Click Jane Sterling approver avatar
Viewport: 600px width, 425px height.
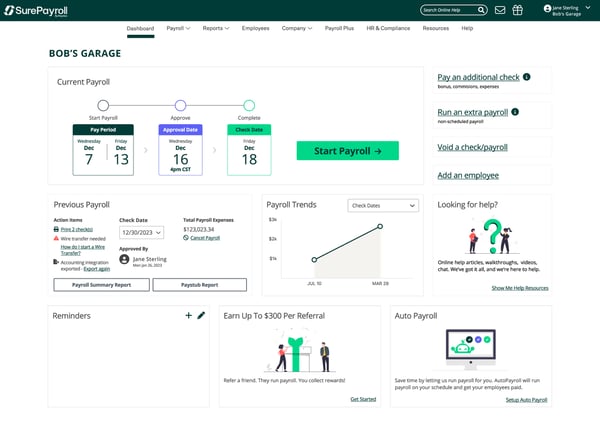(x=124, y=259)
